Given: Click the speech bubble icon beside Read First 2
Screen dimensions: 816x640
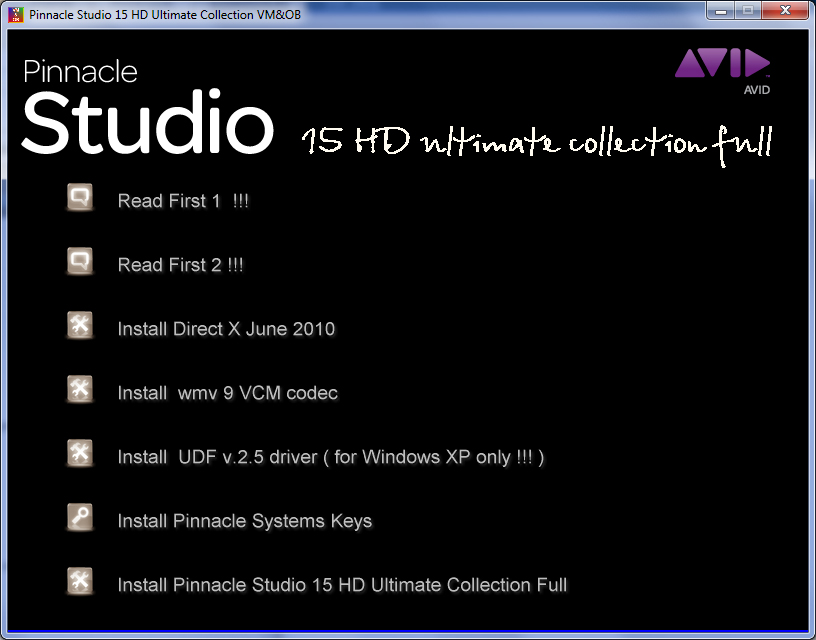Looking at the screenshot, I should point(80,261).
